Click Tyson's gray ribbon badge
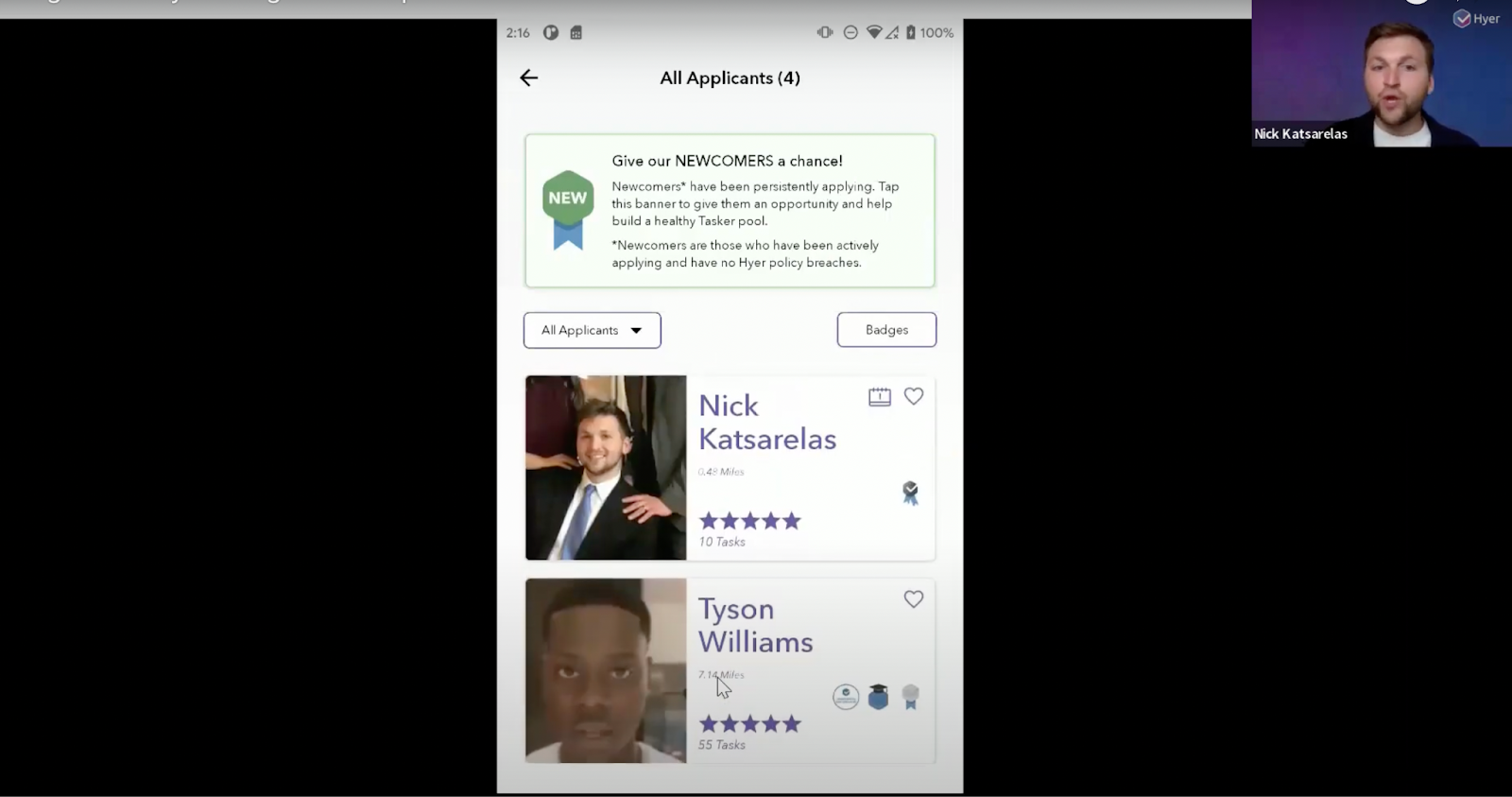The image size is (1512, 797). coord(910,697)
